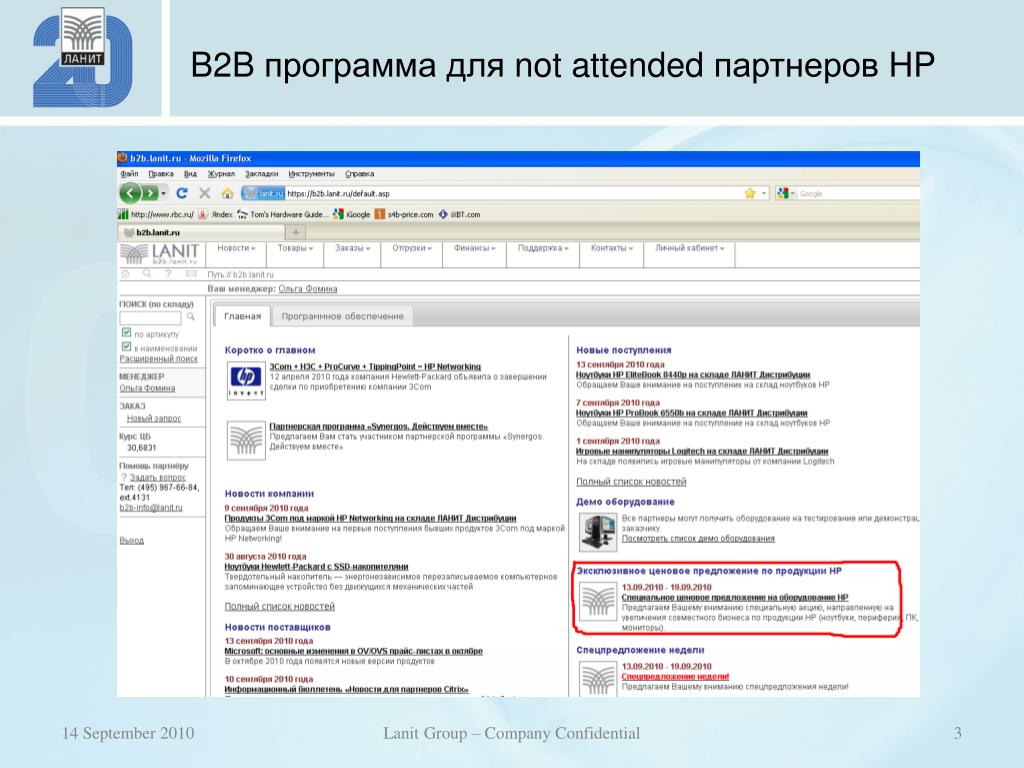Click the Firefox Forward arrow button
The image size is (1024, 768).
150,193
